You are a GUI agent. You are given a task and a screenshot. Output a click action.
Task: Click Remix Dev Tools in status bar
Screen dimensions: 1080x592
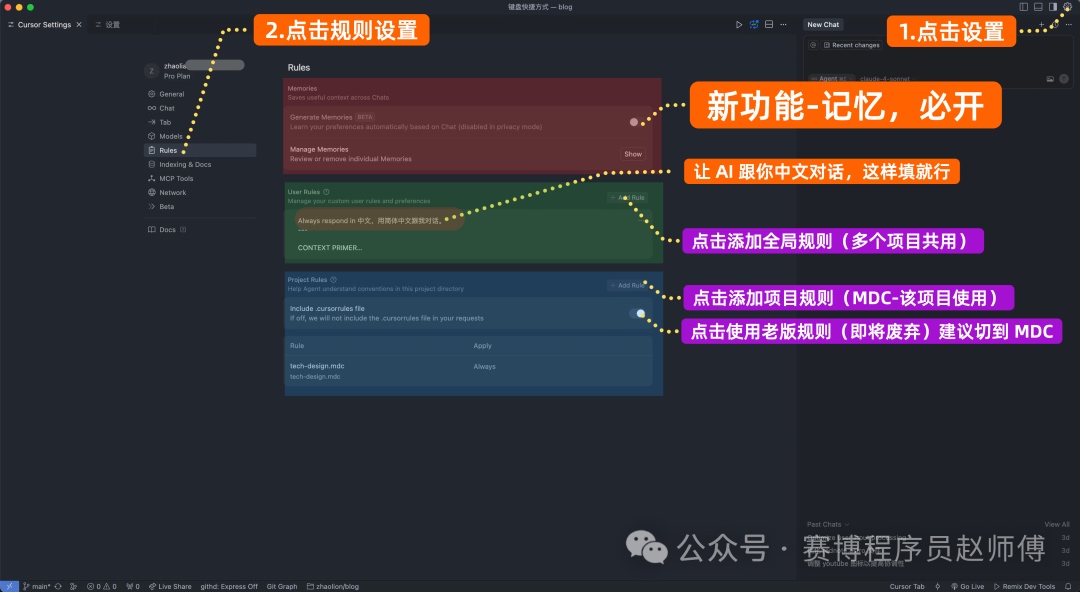(1024, 586)
